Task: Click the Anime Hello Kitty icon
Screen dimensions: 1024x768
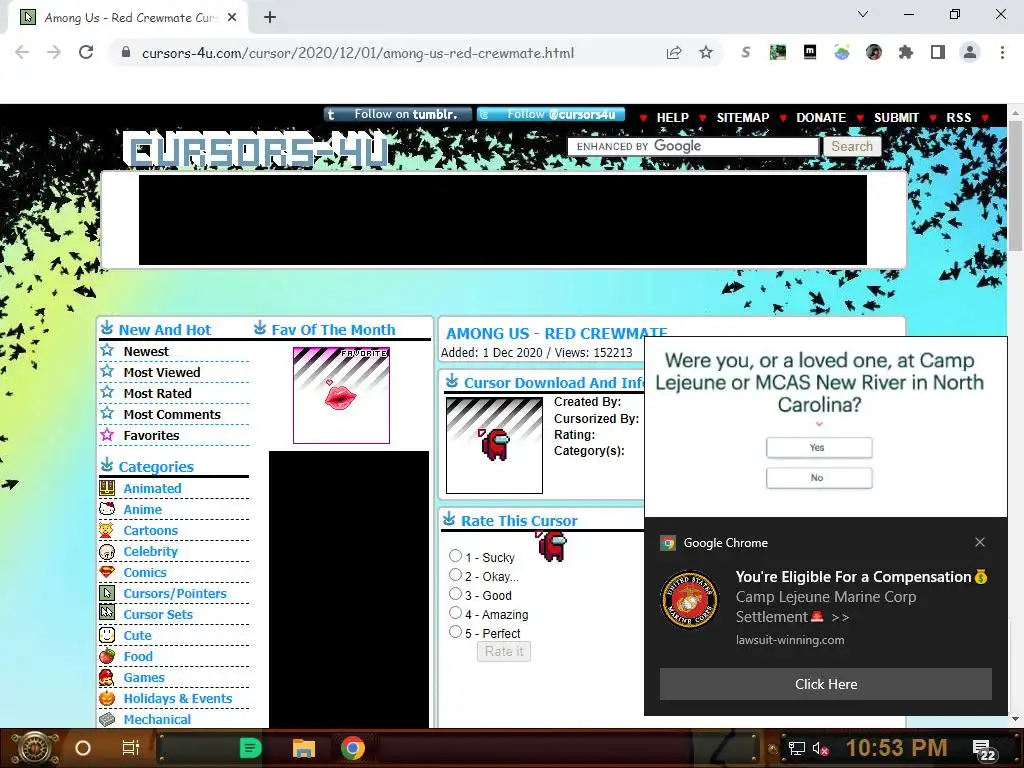Action: pos(107,509)
